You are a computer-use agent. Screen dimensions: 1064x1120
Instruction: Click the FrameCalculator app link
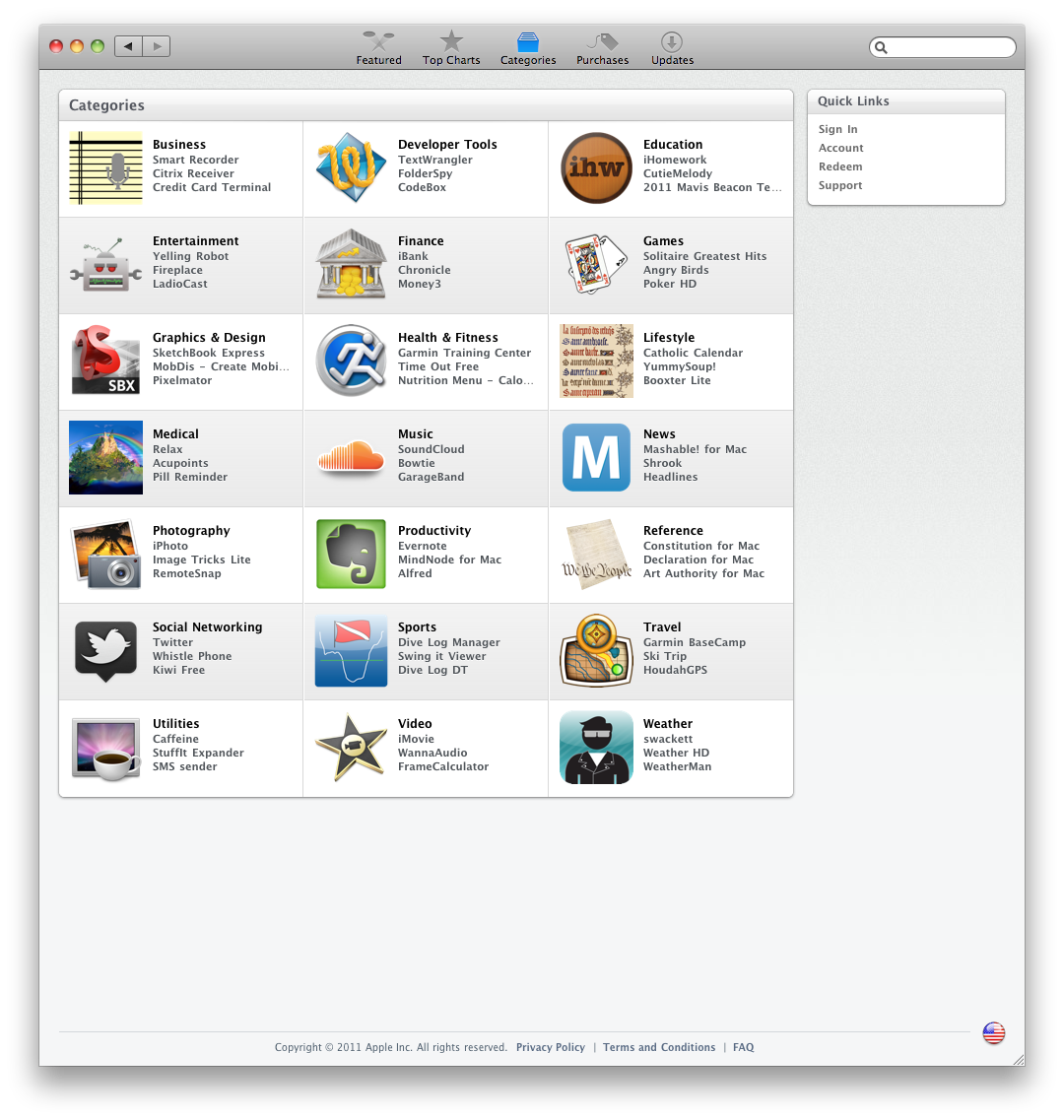pos(443,765)
